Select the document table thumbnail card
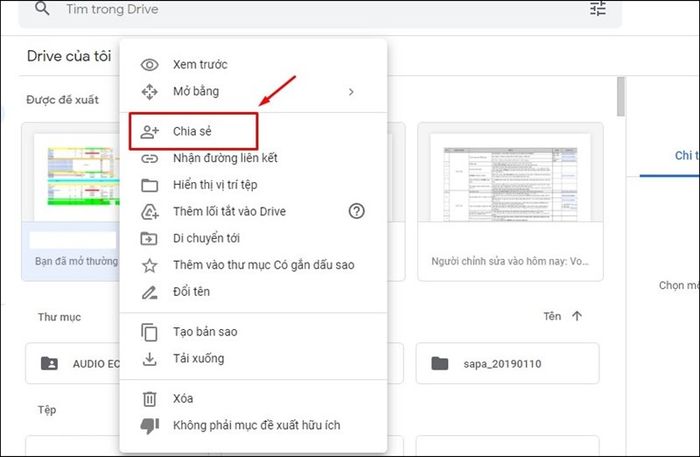The image size is (700, 457). 510,202
